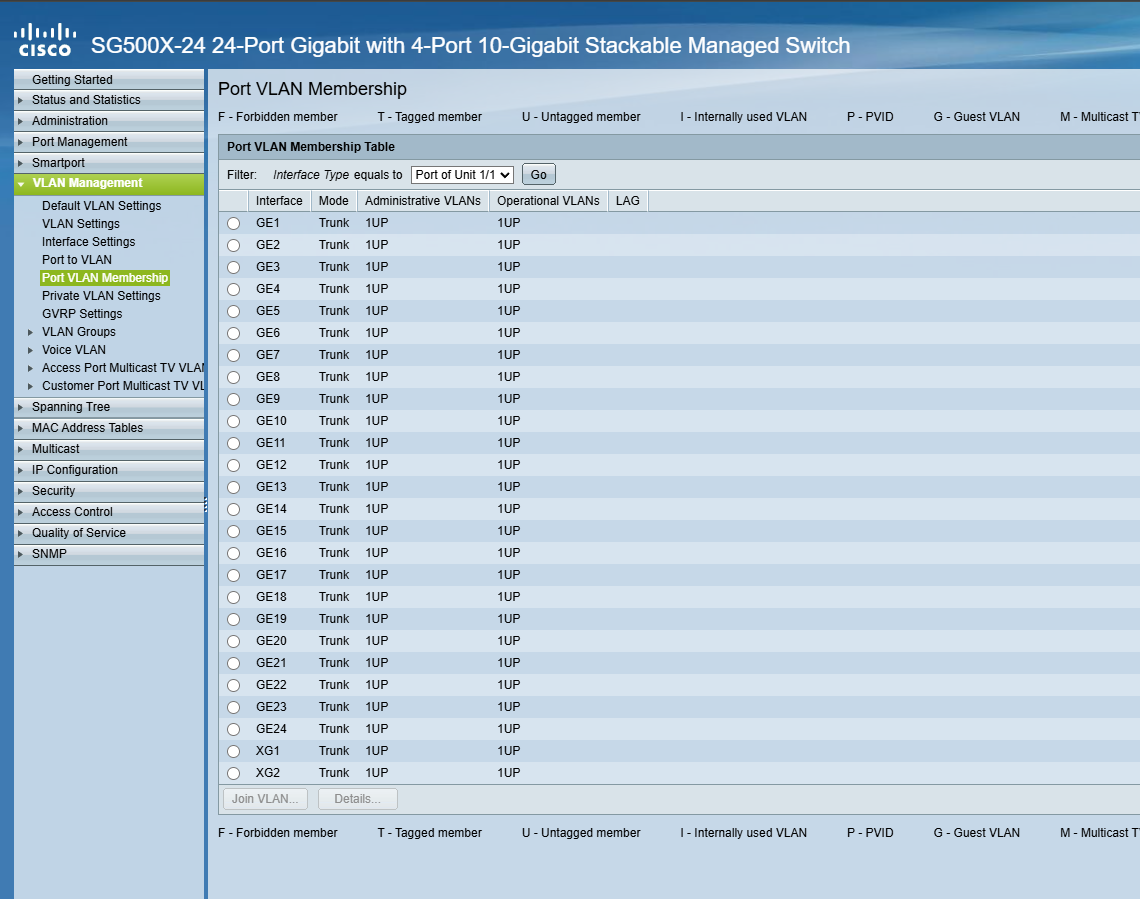Screen dimensions: 1140x899
Task: Select the radio button for interface GE12
Action: [x=233, y=464]
